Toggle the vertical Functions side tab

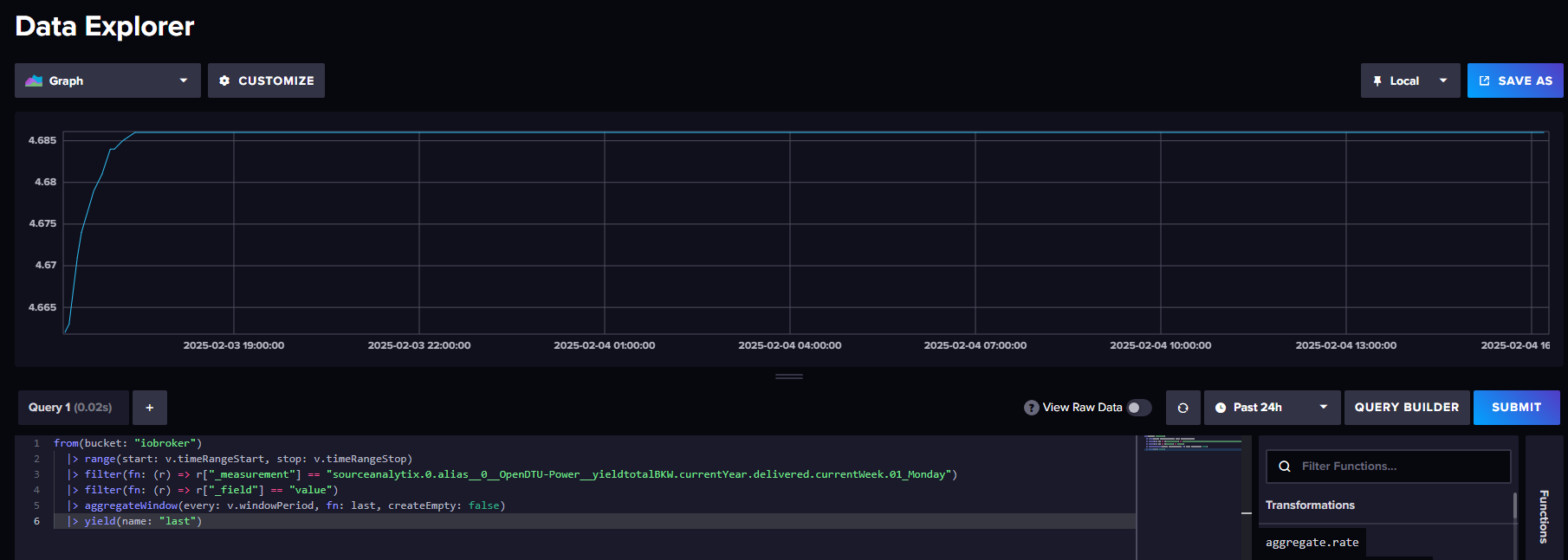tap(1544, 517)
